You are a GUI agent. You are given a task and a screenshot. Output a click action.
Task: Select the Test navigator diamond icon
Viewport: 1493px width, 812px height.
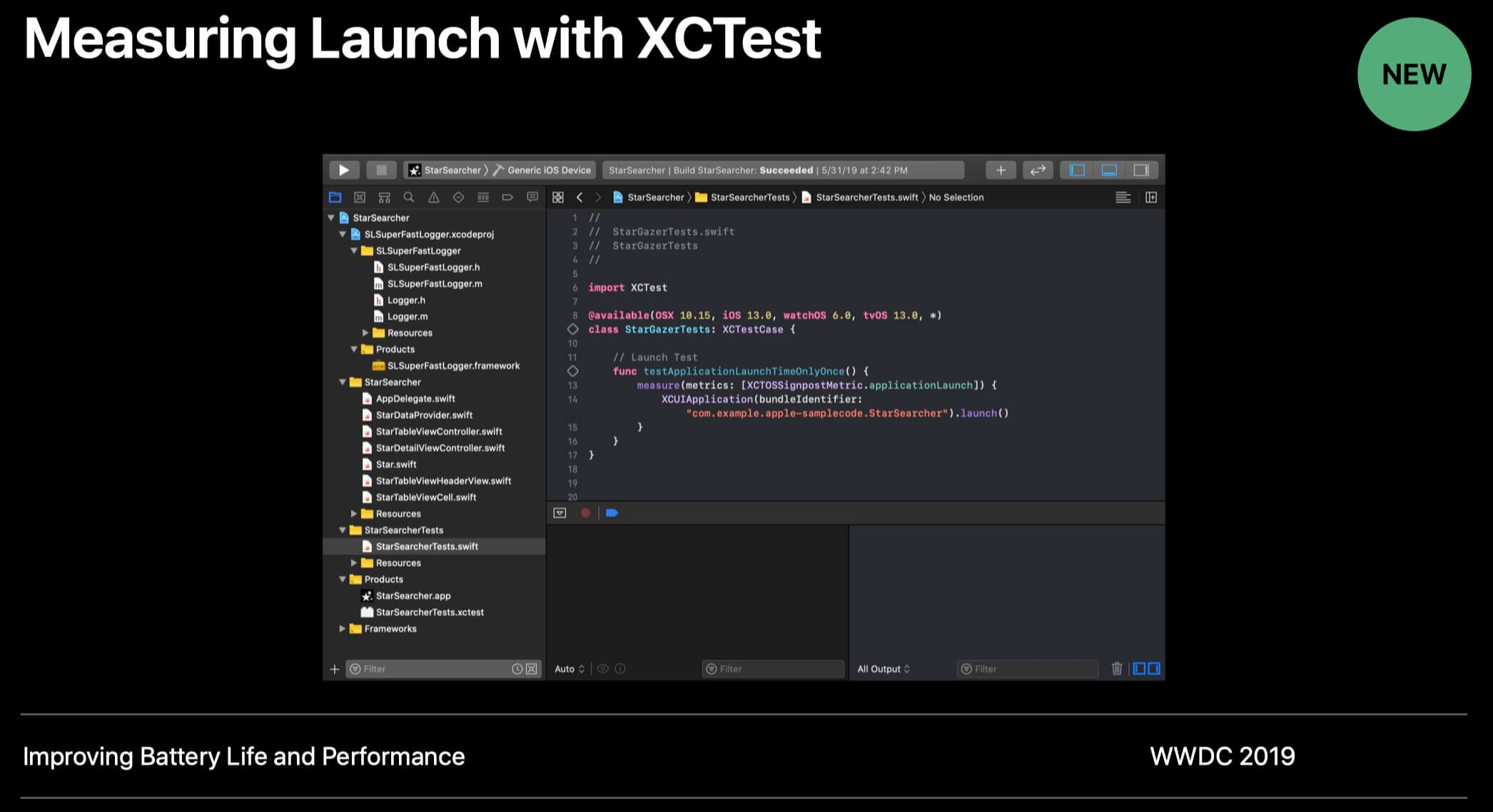point(458,197)
